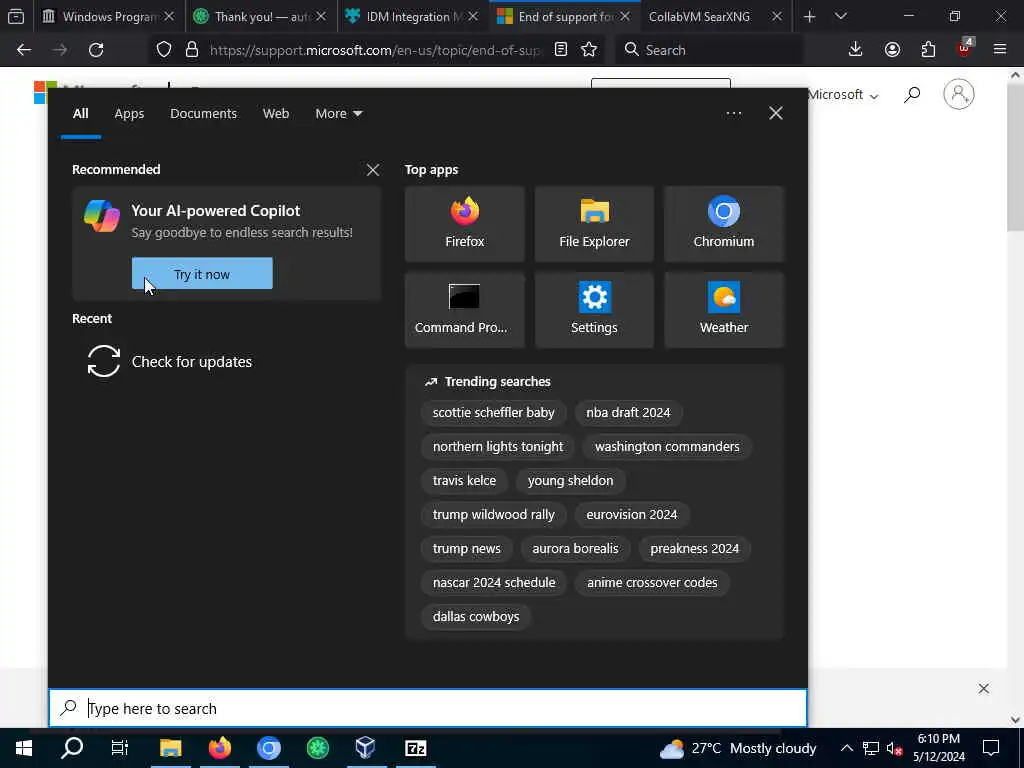Toggle reader view in address bar
The width and height of the screenshot is (1024, 768).
pos(560,50)
